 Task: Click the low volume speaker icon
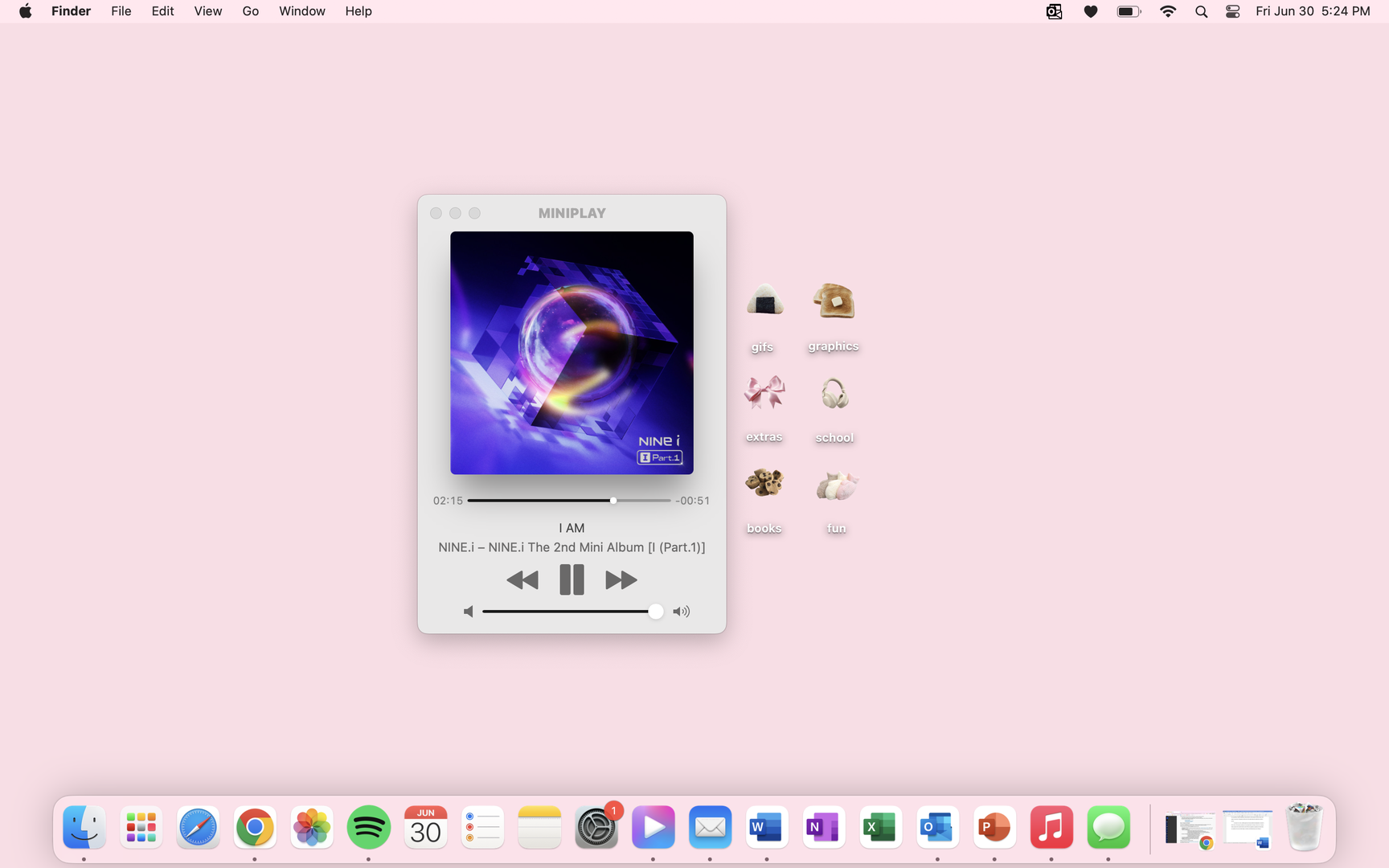(x=469, y=612)
